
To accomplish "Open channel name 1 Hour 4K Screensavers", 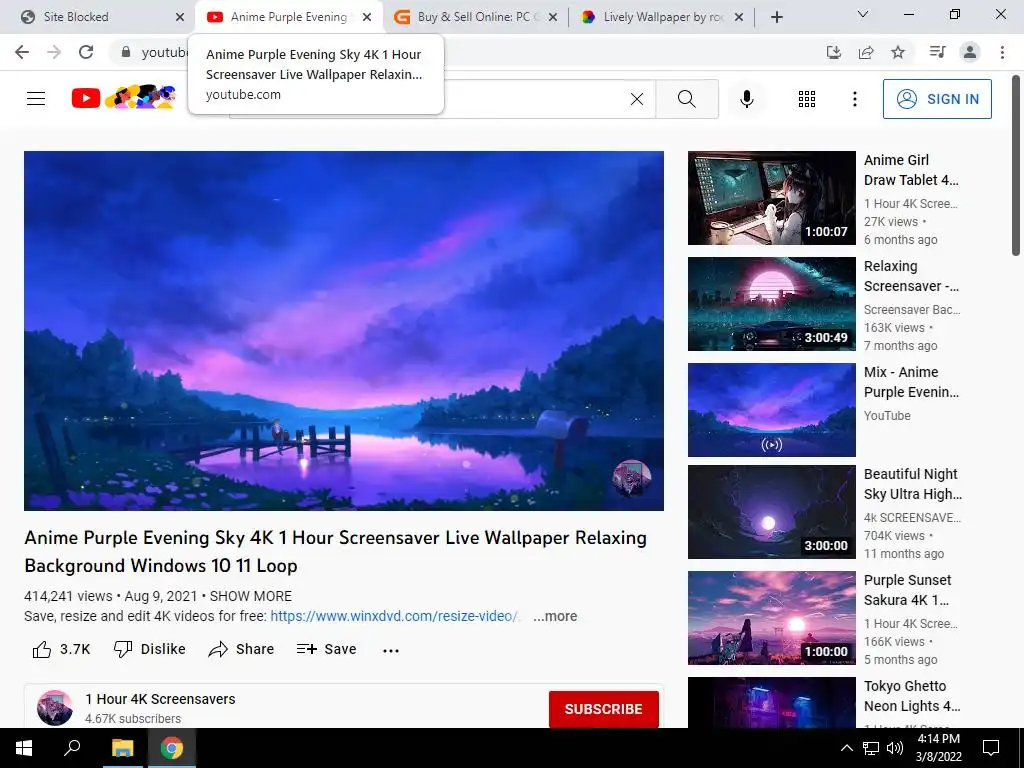I will [x=160, y=699].
